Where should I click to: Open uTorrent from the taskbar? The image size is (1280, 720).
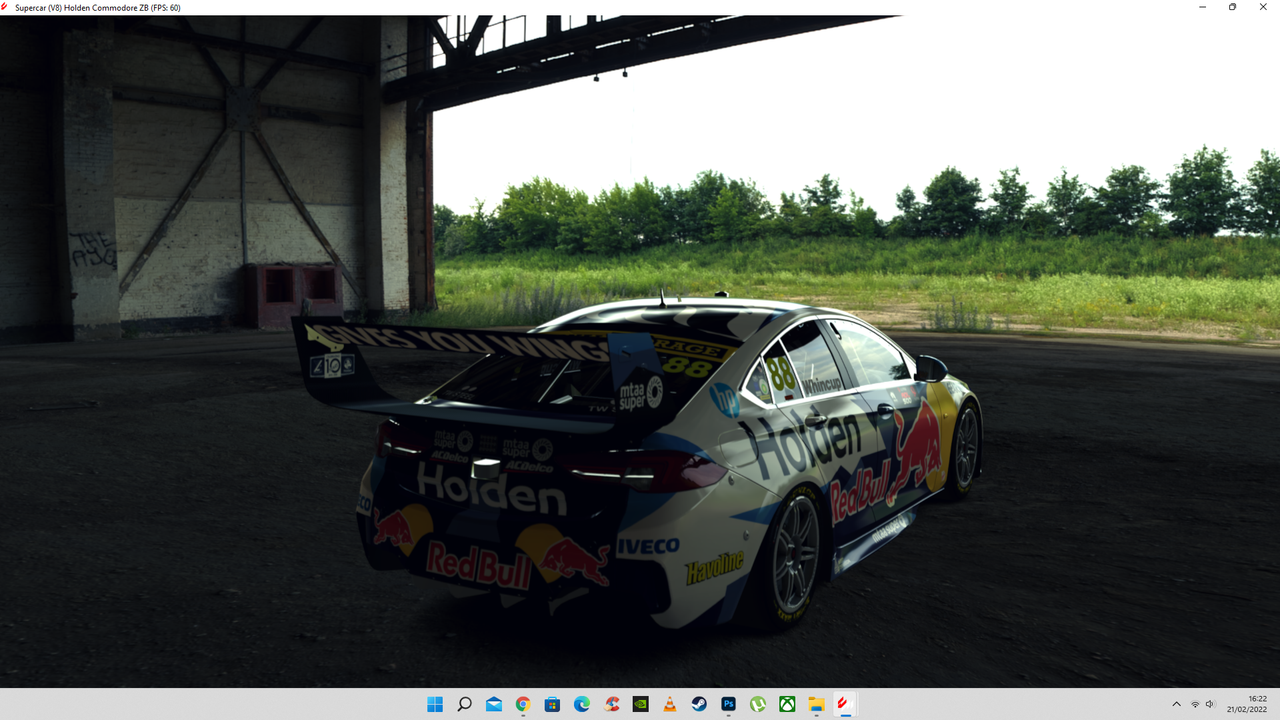point(757,704)
